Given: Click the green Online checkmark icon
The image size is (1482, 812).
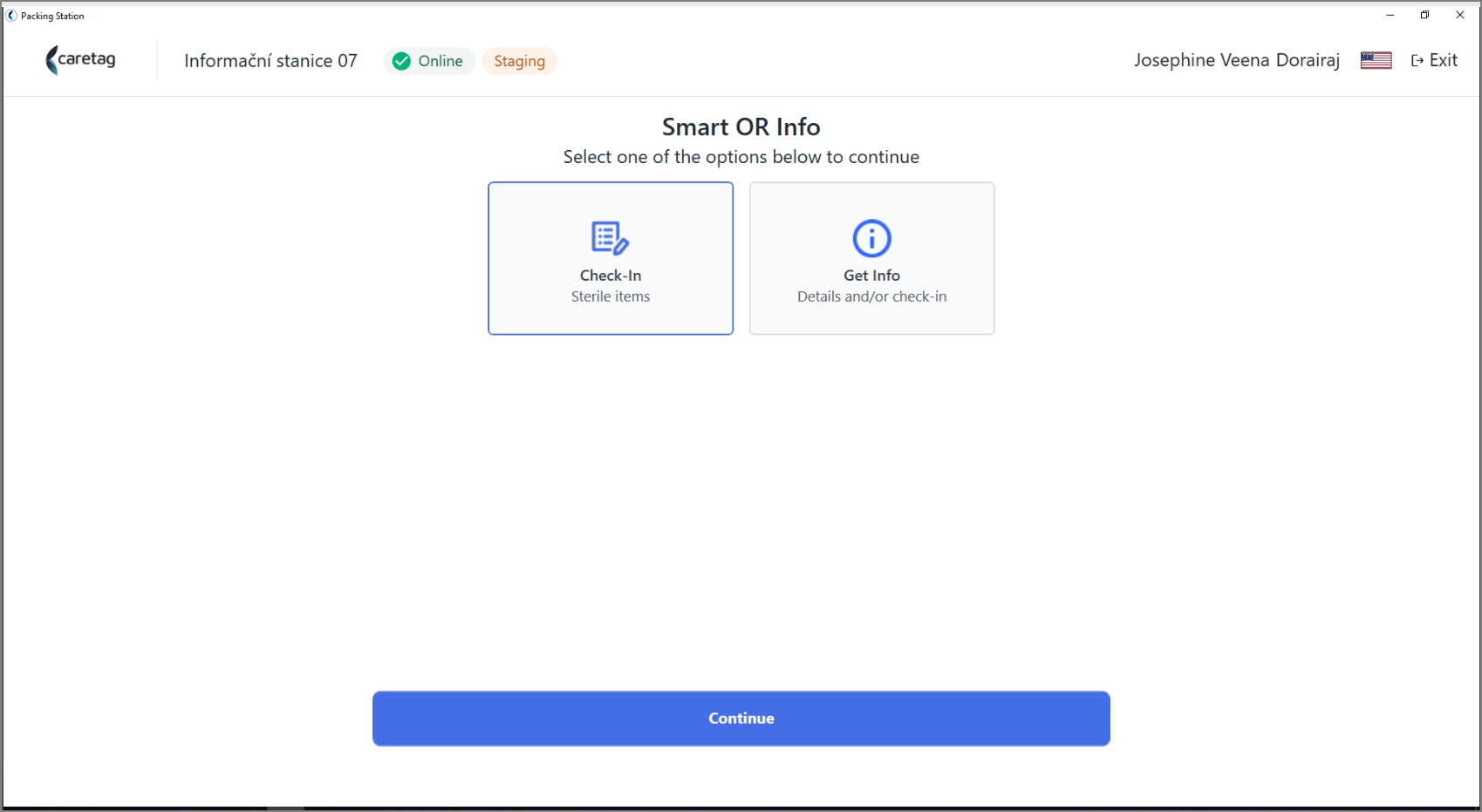Looking at the screenshot, I should (401, 61).
